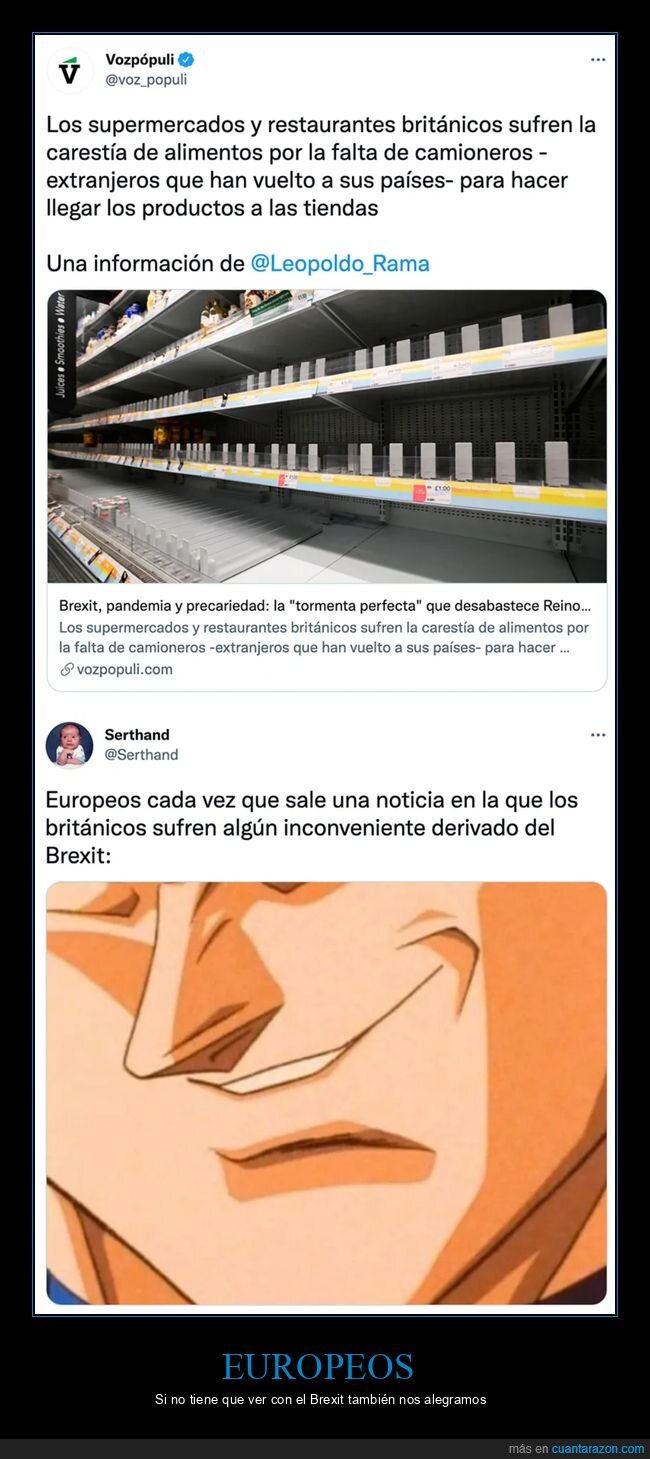The height and width of the screenshot is (1459, 650).
Task: Open the cuantarazon.com link at the bottom
Action: tap(598, 1449)
